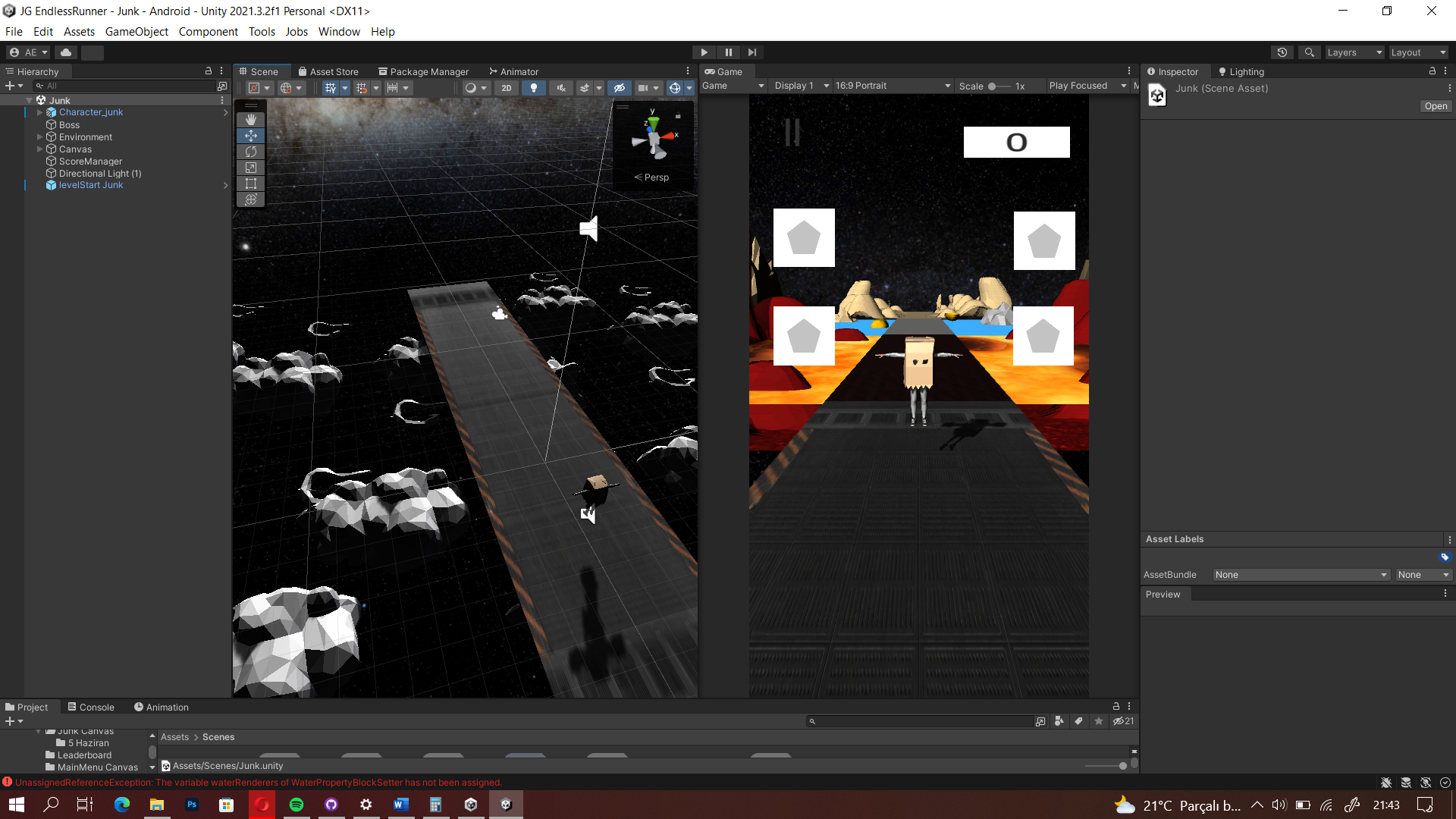
Task: Select the Scale tool
Action: point(251,168)
